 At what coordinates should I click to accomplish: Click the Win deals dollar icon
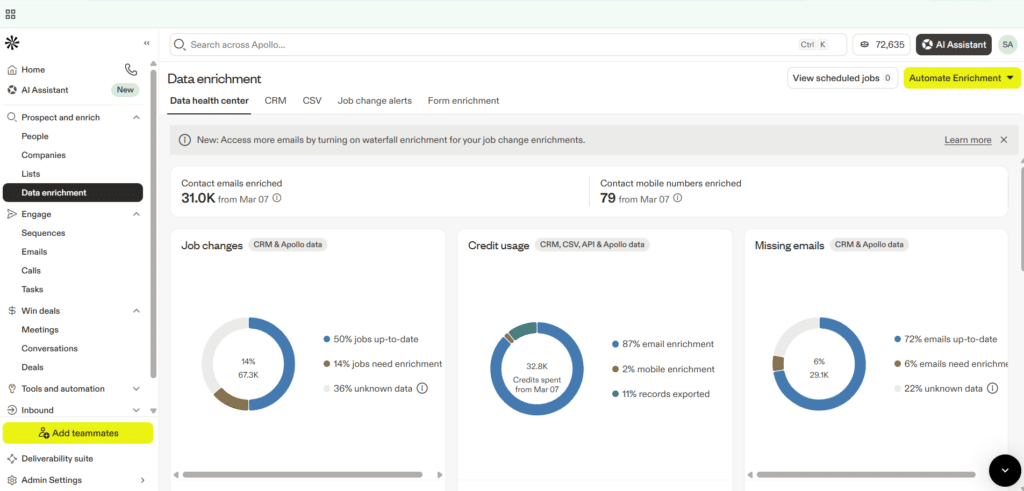pos(12,311)
